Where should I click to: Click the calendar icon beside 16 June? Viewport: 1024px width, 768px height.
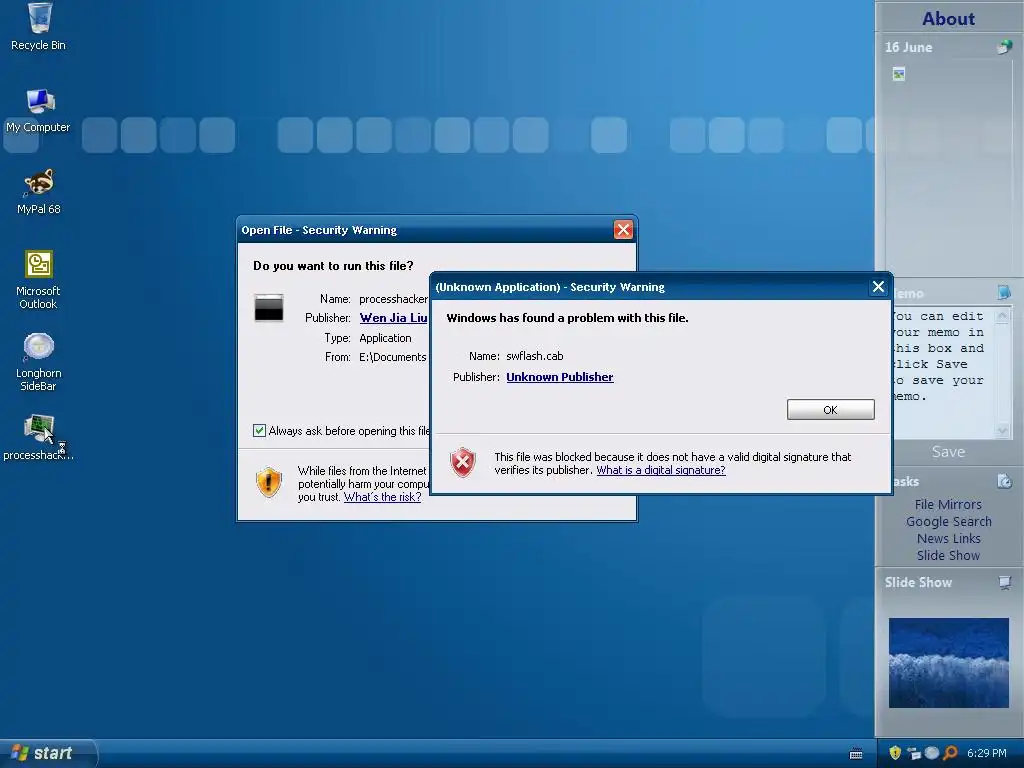coord(1005,47)
